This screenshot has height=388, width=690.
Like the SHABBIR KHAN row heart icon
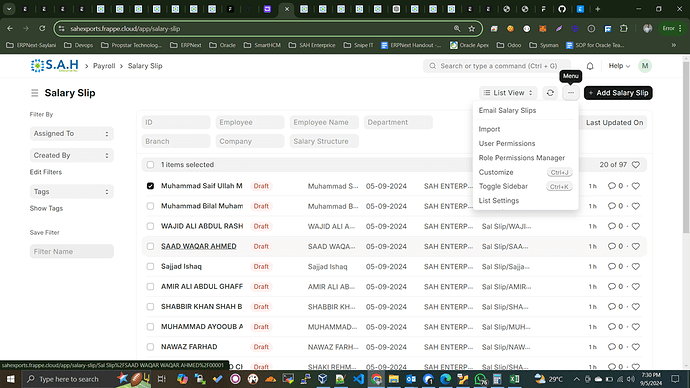coord(636,307)
